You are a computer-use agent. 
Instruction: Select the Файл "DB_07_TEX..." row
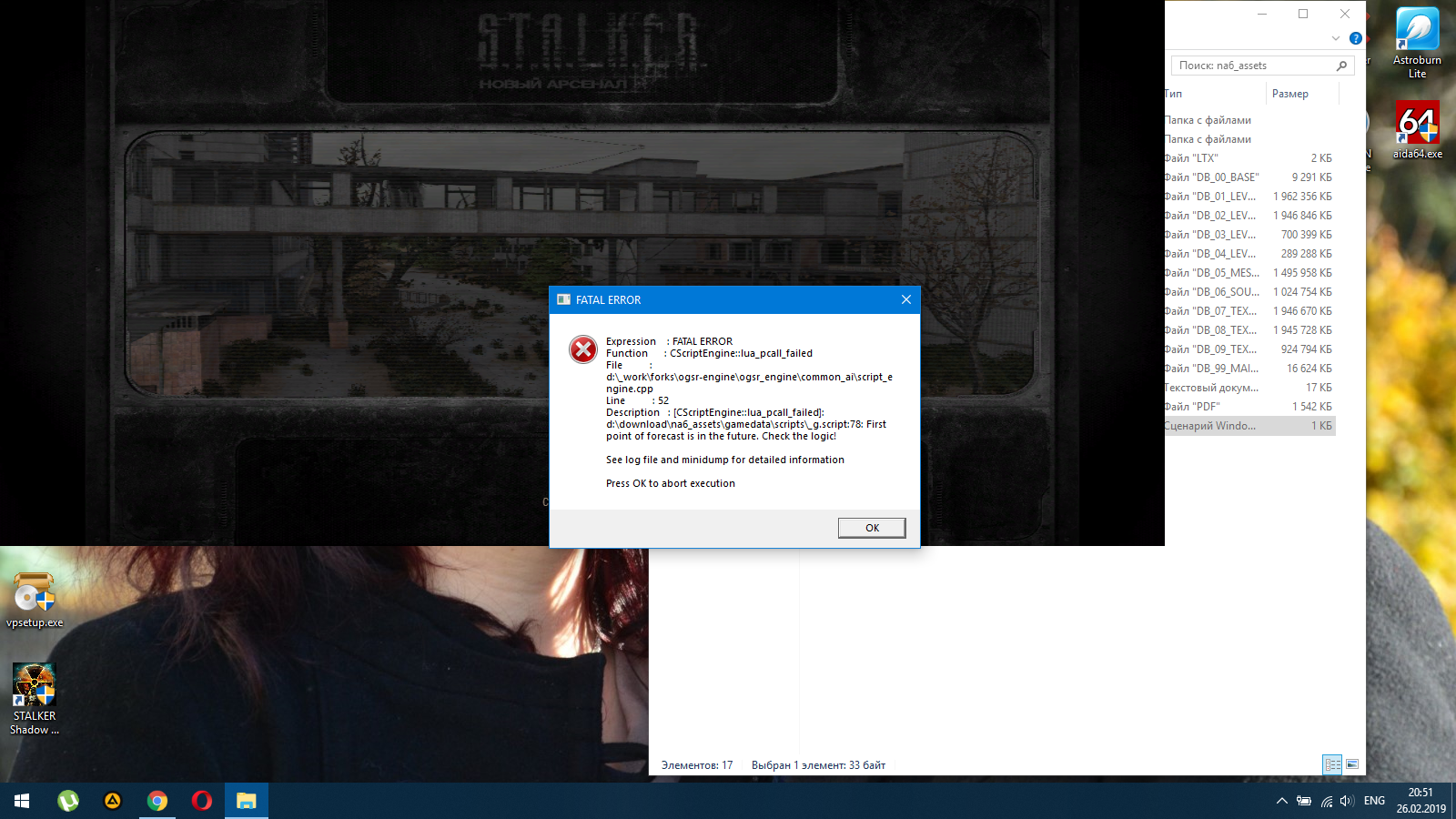pos(1249,311)
